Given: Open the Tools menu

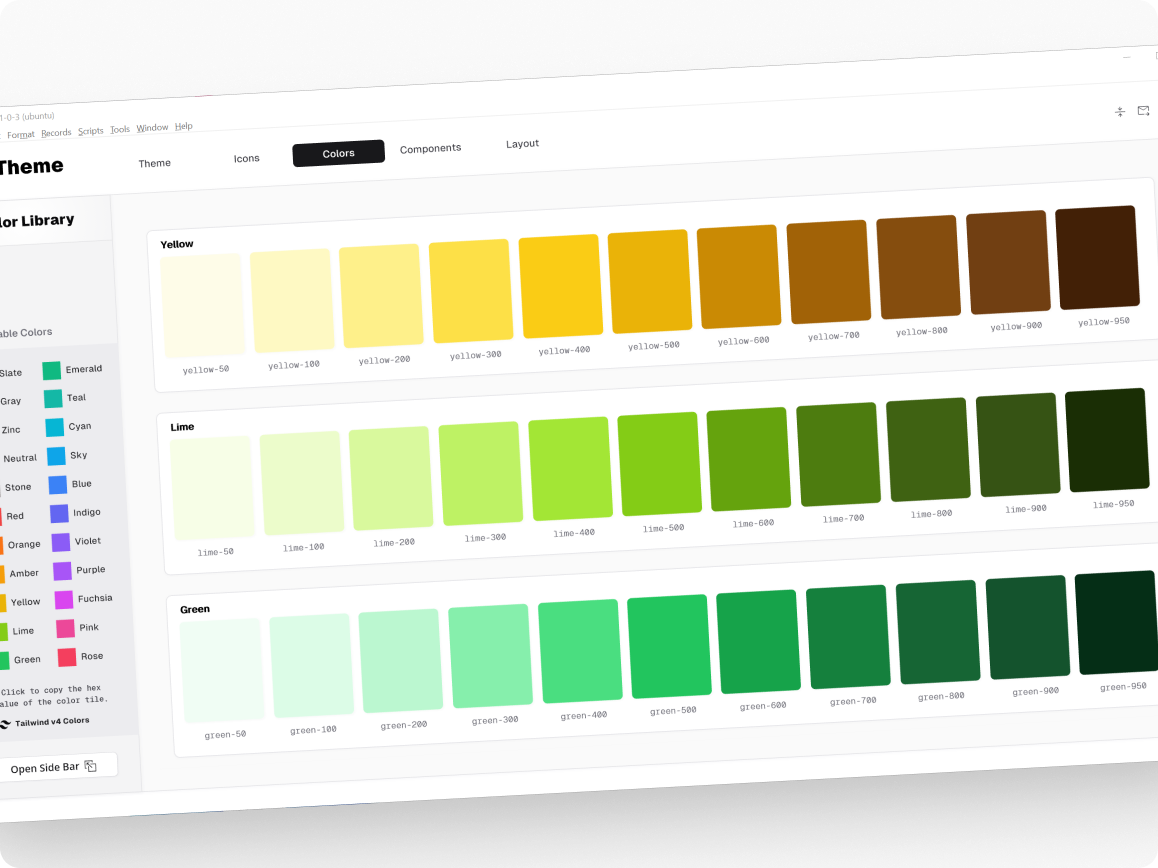Looking at the screenshot, I should click(x=119, y=128).
